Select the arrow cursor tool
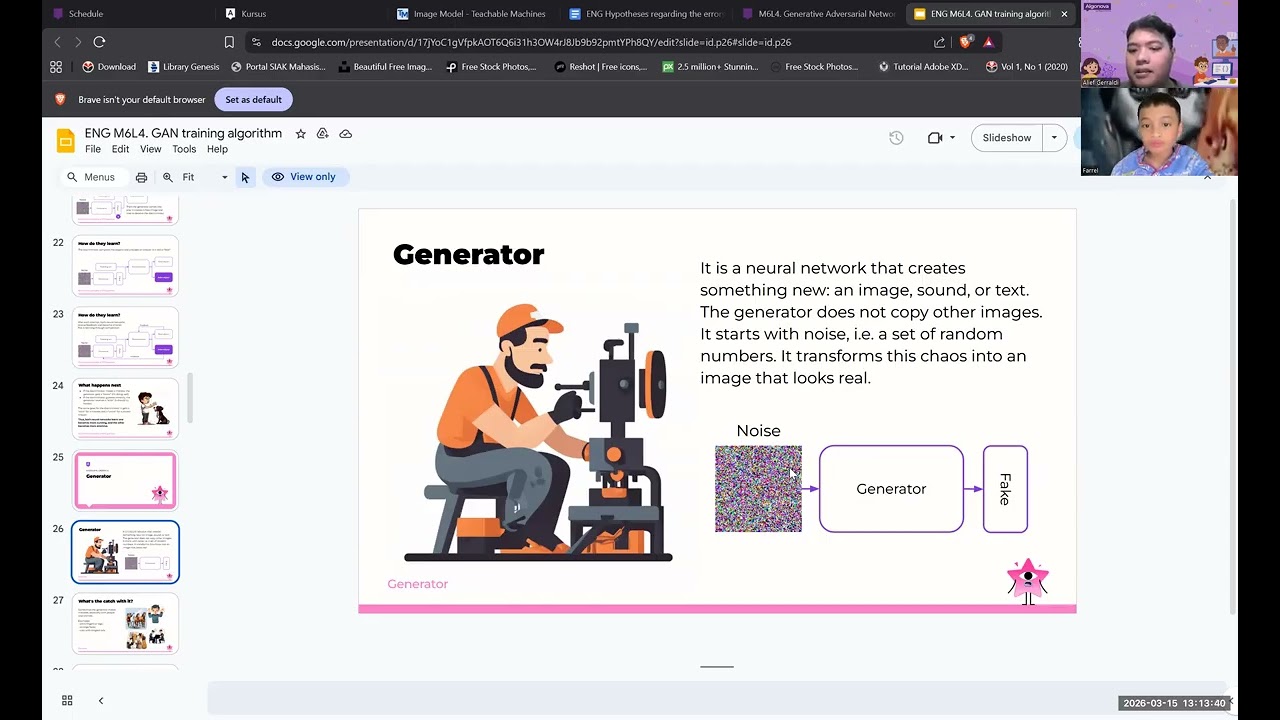 tap(245, 177)
